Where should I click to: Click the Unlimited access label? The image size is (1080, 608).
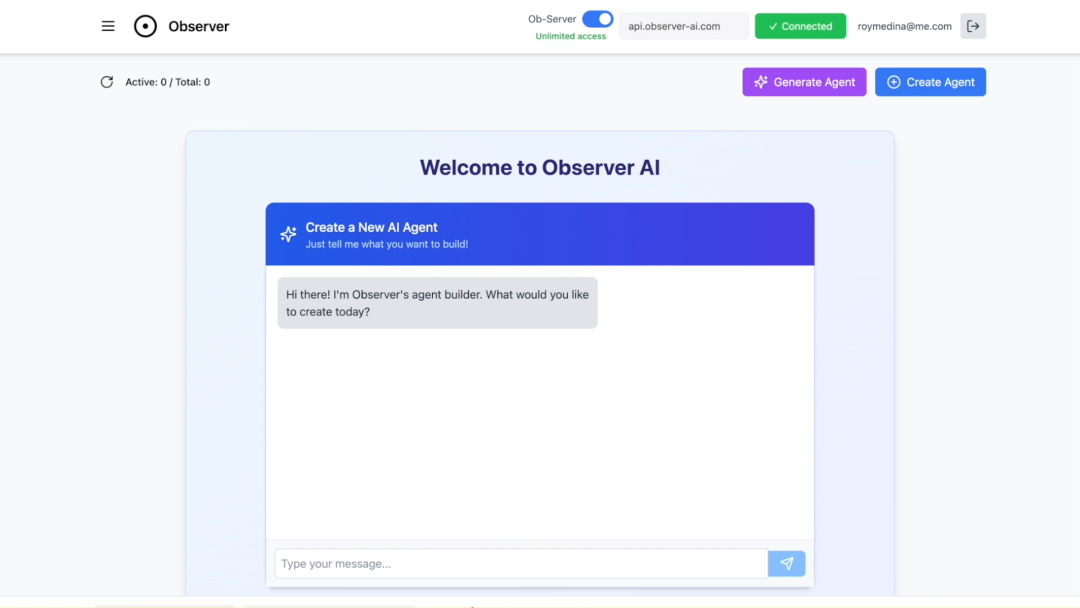click(570, 36)
